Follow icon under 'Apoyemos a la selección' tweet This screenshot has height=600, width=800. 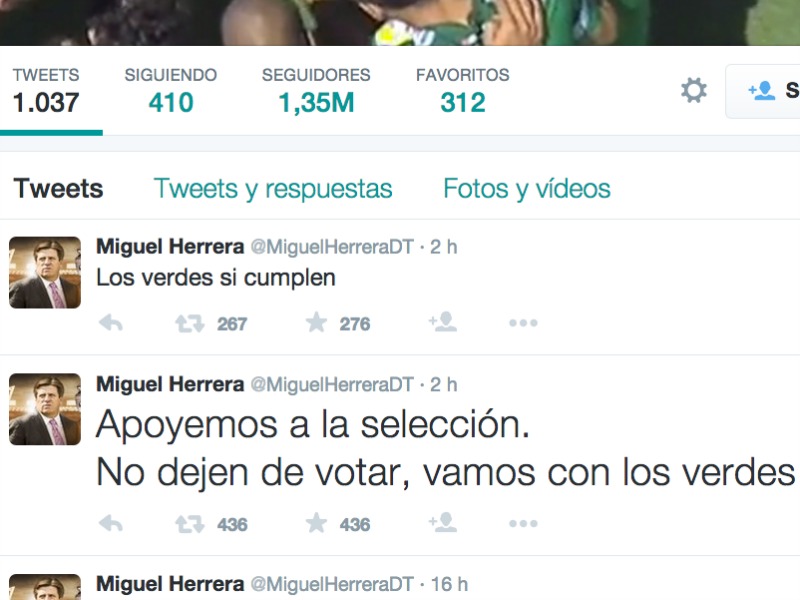(442, 522)
